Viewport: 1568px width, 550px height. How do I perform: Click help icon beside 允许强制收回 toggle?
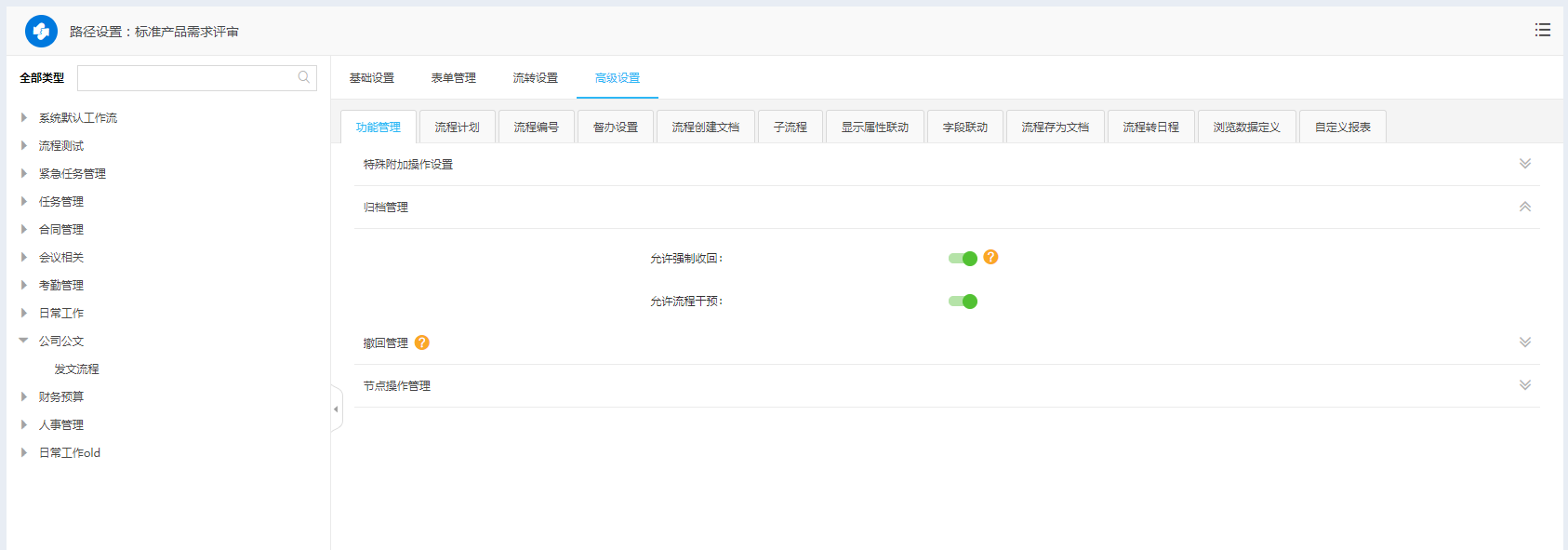coord(990,257)
